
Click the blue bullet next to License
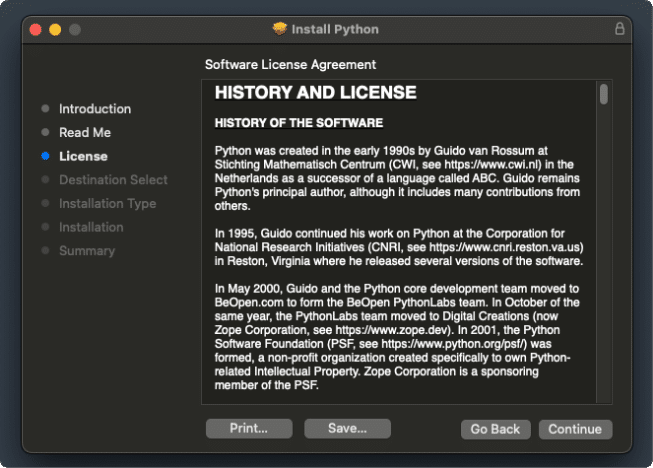[45, 156]
